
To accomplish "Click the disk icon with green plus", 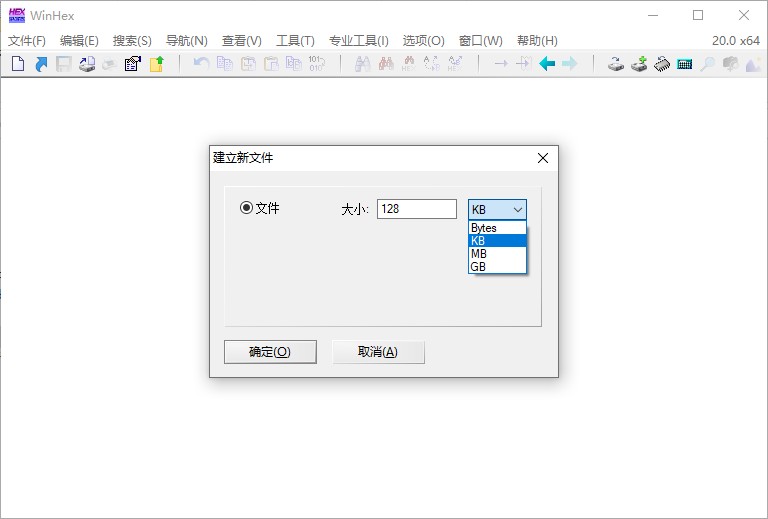I will [639, 64].
